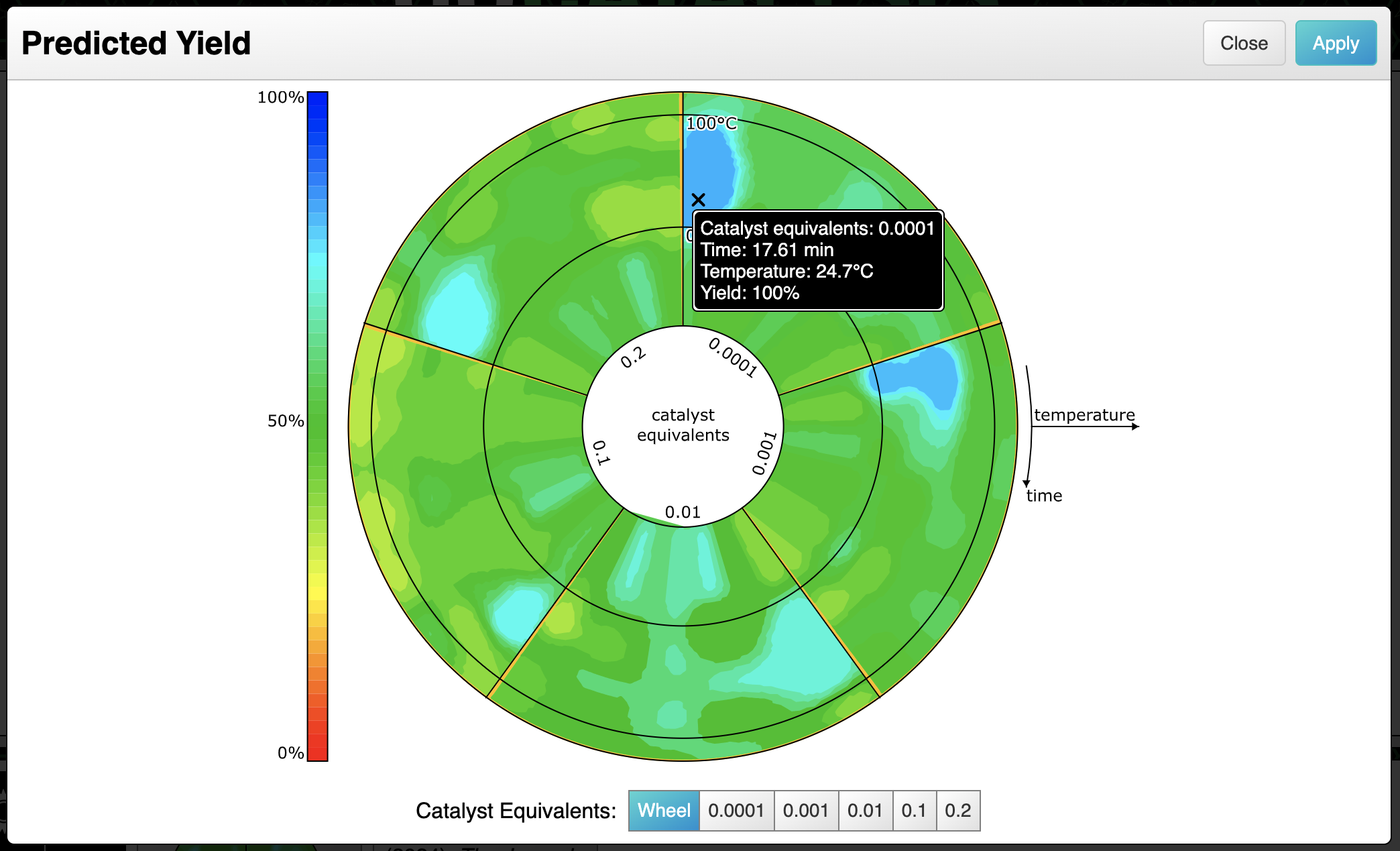
Task: Click the 0.2 label on inner ring
Action: (x=633, y=357)
